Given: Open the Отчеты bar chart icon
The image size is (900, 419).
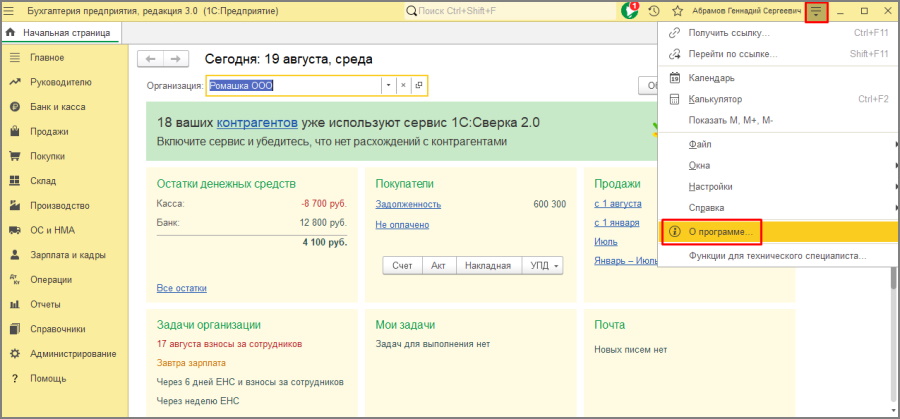Looking at the screenshot, I should click(x=15, y=305).
